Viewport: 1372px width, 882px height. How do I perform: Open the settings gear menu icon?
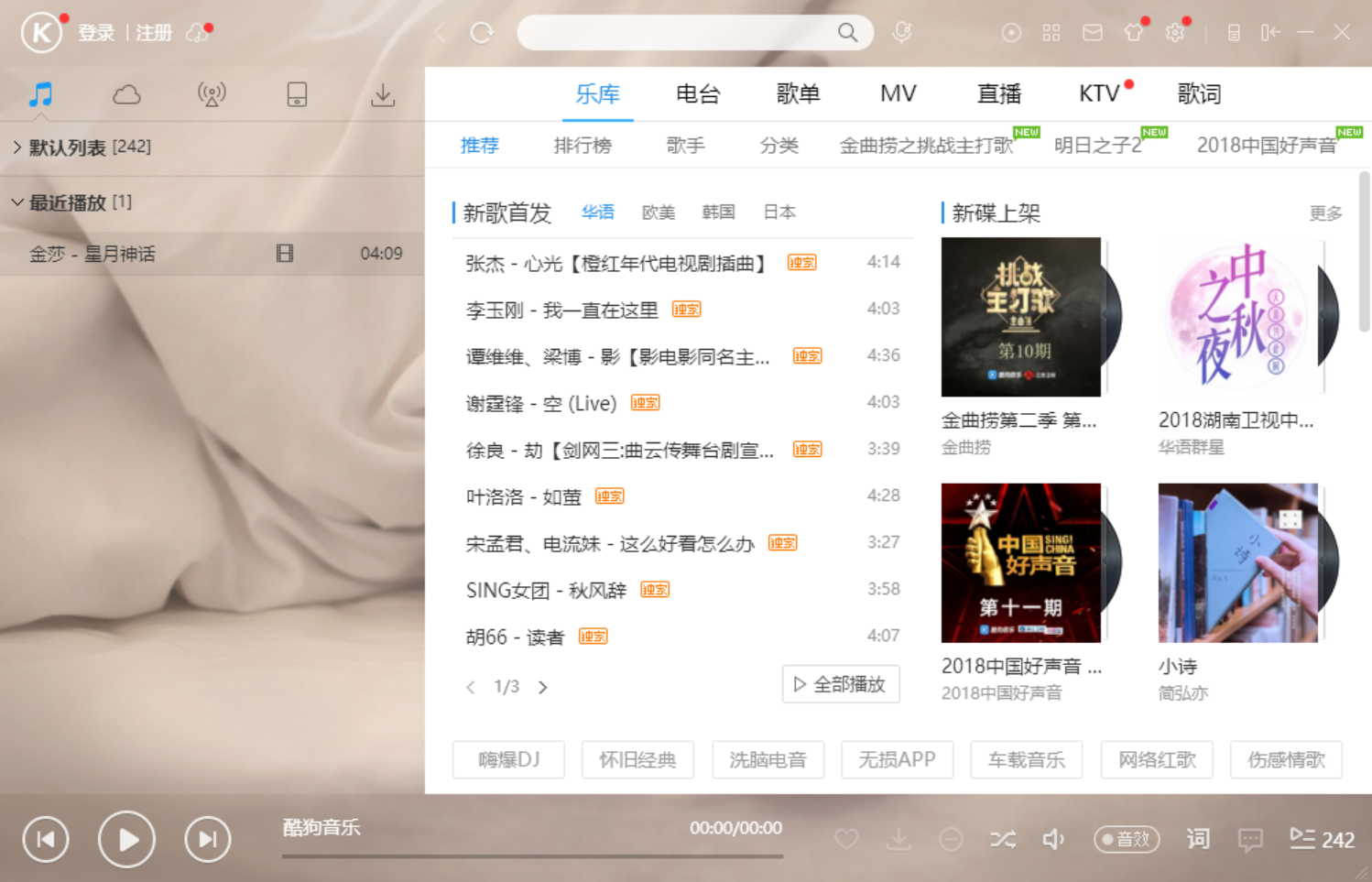(x=1175, y=33)
